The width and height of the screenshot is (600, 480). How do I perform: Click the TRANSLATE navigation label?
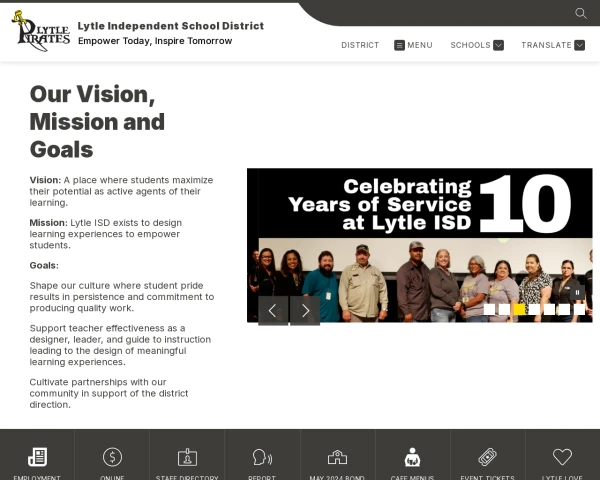click(x=546, y=45)
